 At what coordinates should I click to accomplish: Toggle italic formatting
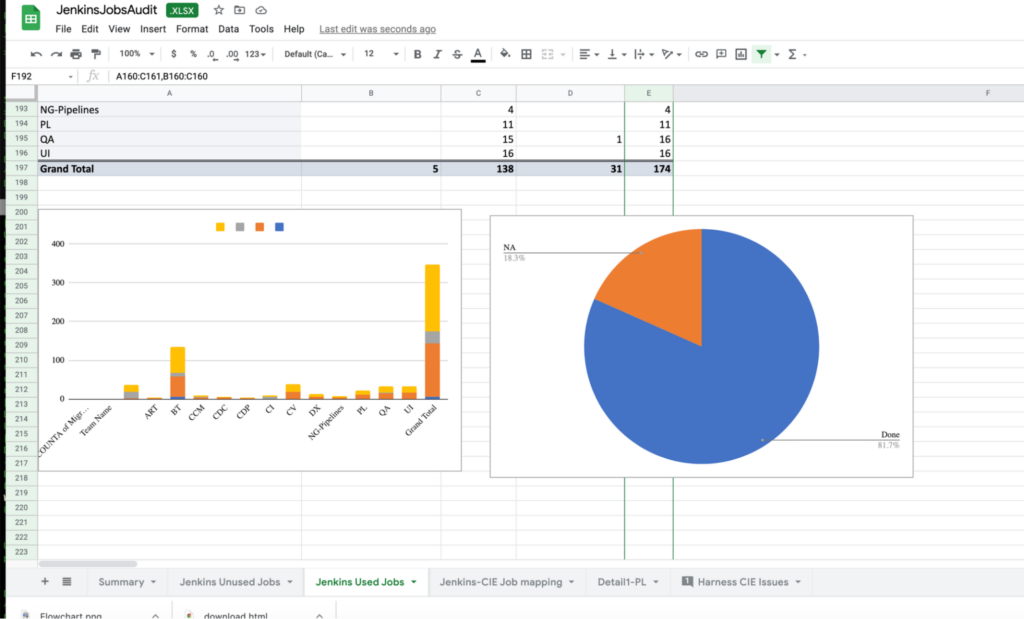pyautogui.click(x=437, y=54)
